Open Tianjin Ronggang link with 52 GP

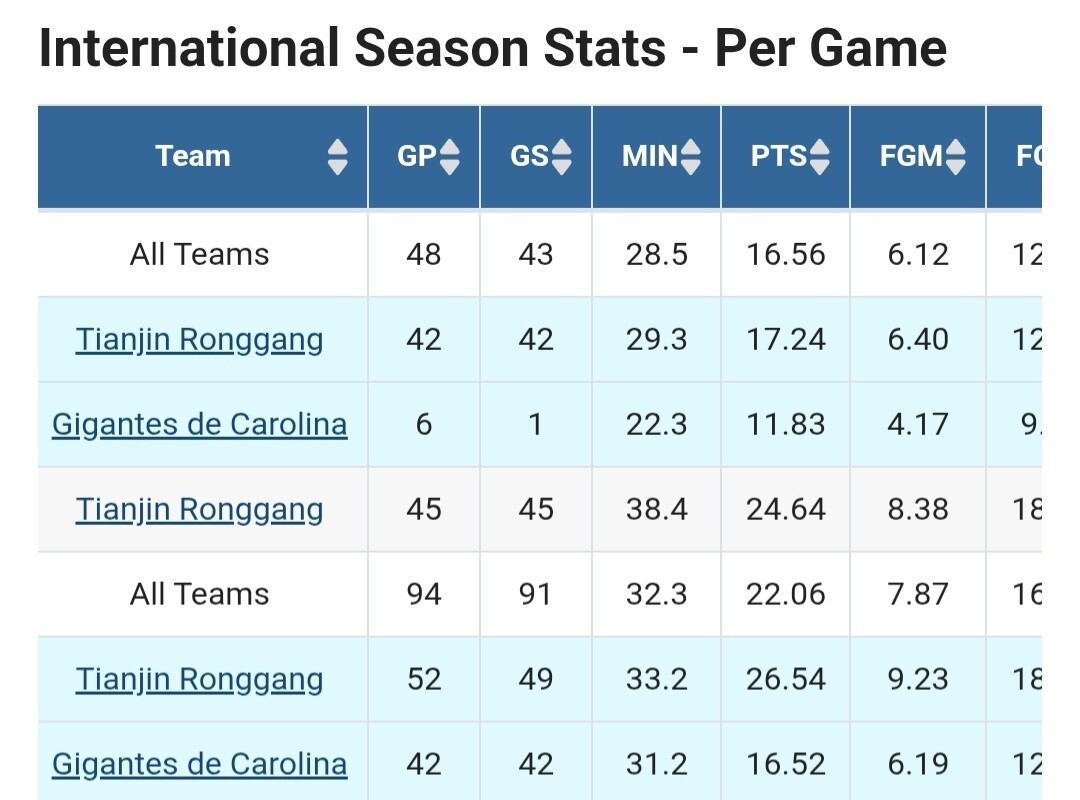tap(199, 679)
